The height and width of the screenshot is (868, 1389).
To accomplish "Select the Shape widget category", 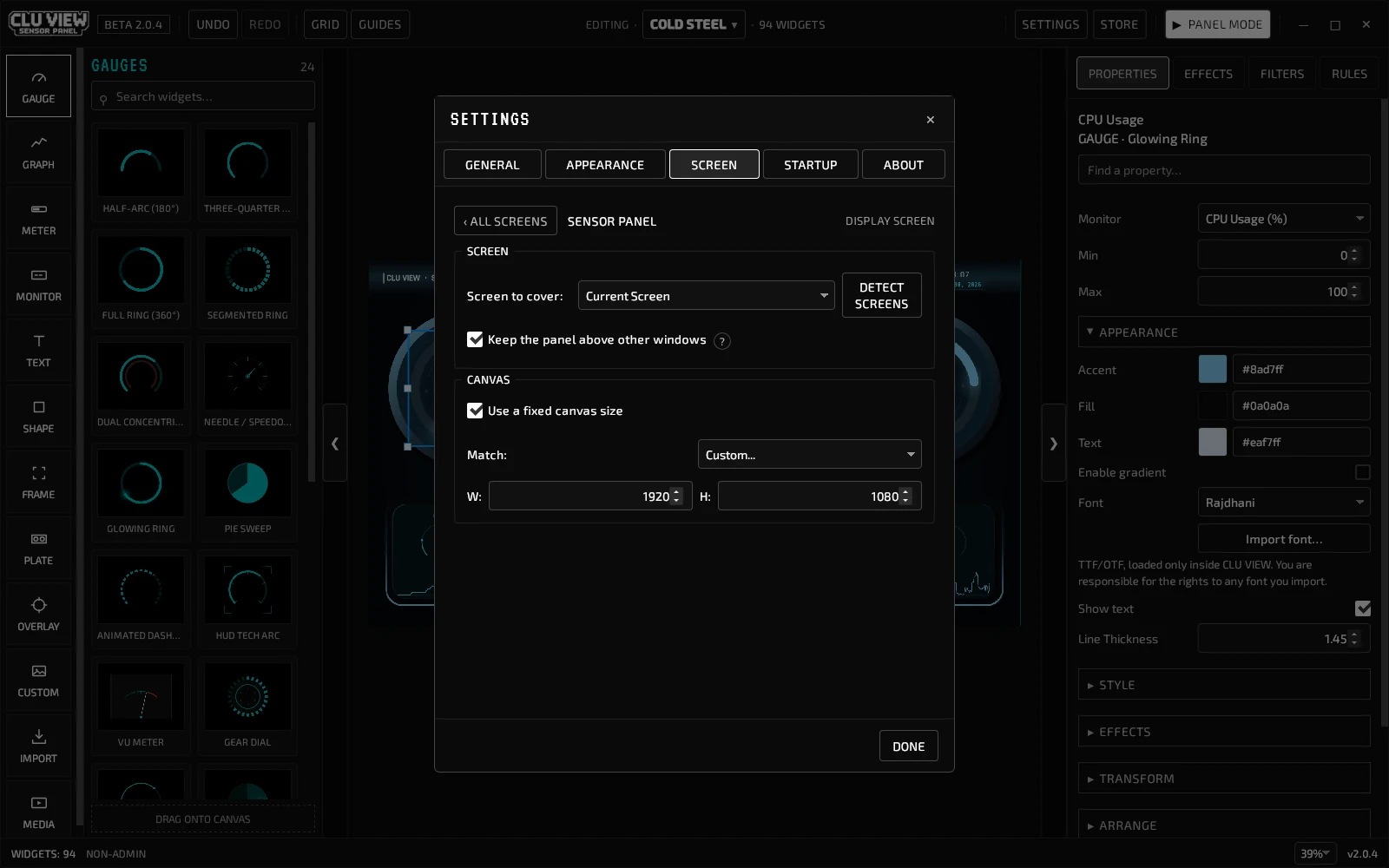I will pos(38,416).
